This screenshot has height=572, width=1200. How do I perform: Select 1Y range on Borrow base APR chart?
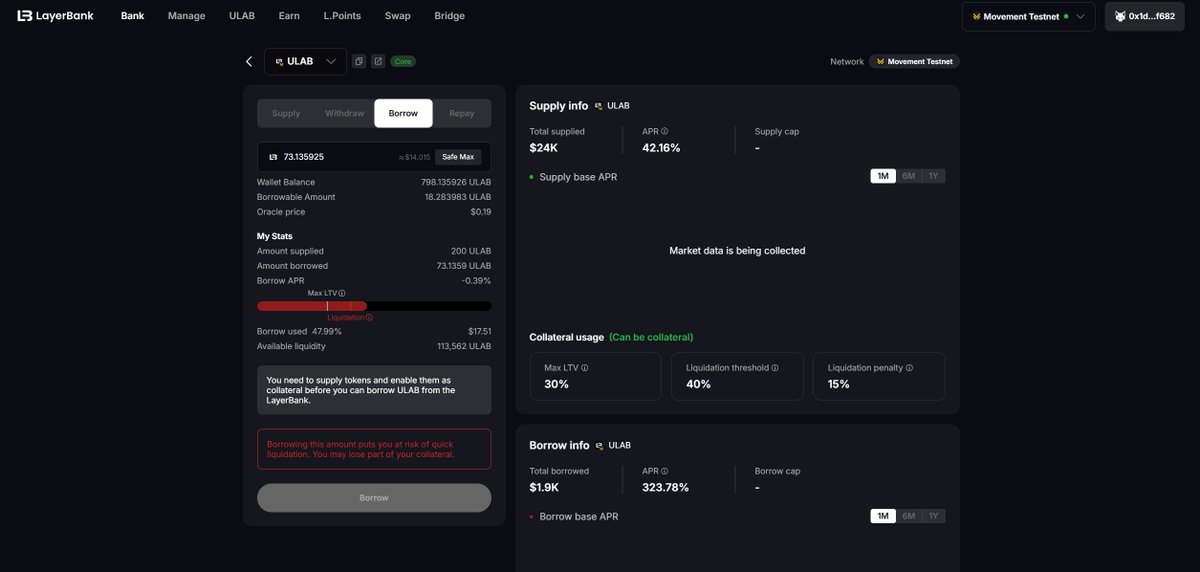[933, 516]
